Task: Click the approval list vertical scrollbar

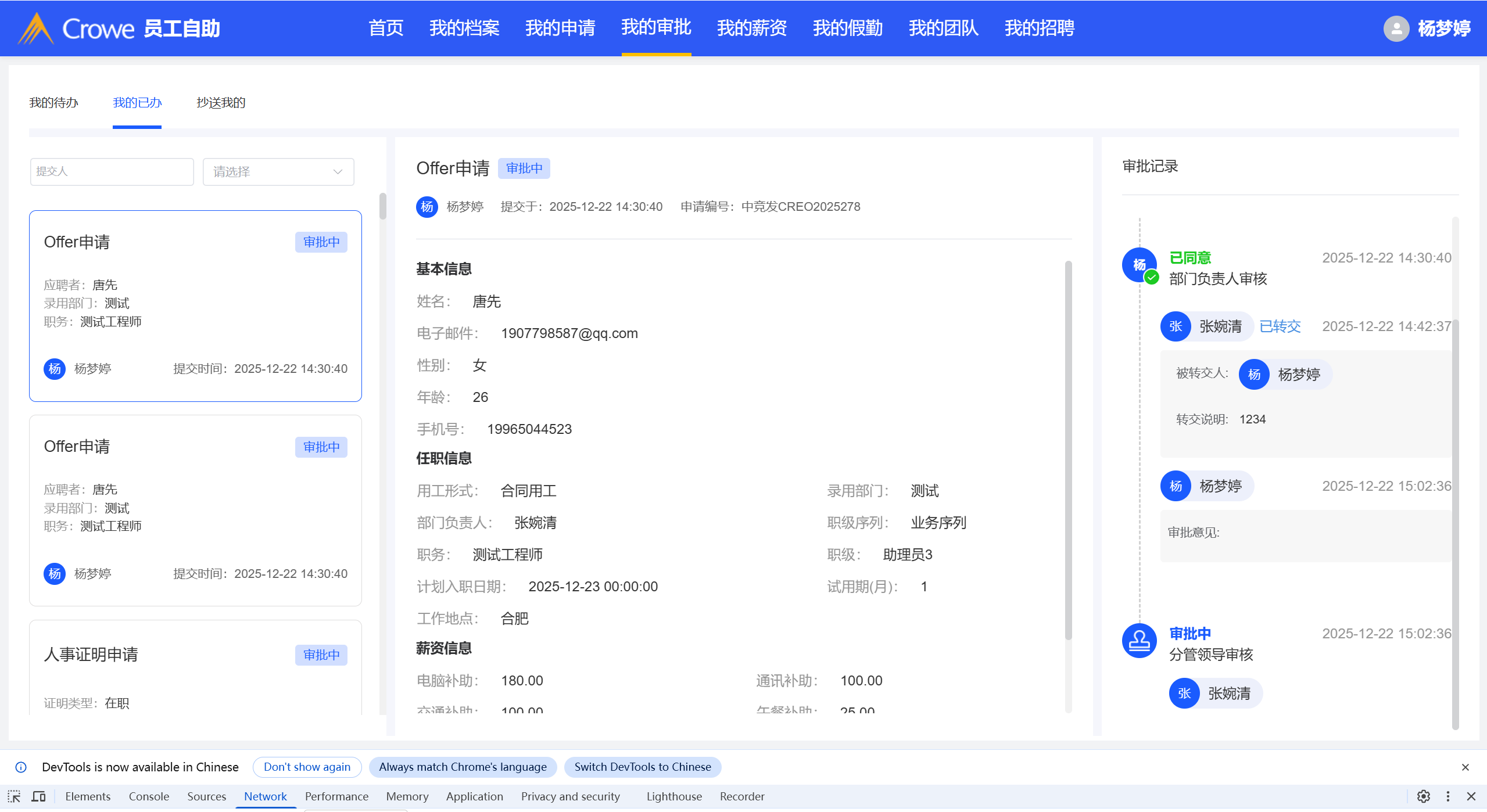Action: click(382, 207)
